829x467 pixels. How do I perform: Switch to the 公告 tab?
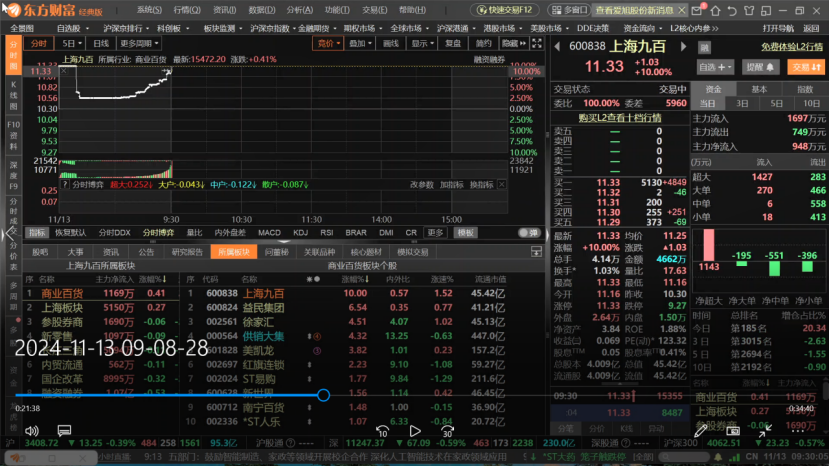click(x=146, y=252)
